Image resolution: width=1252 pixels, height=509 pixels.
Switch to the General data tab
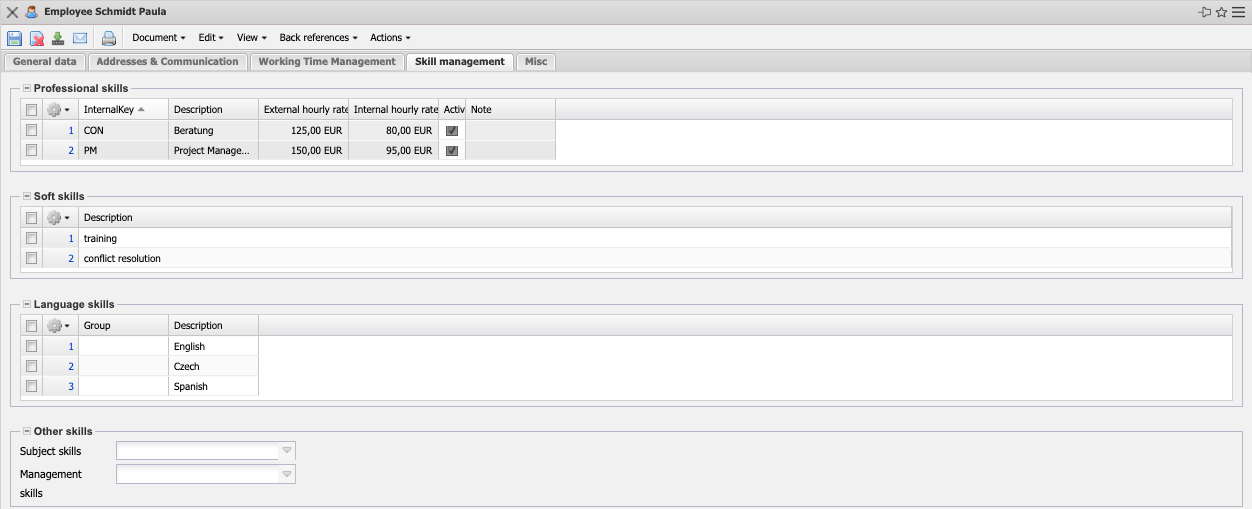[x=45, y=62]
